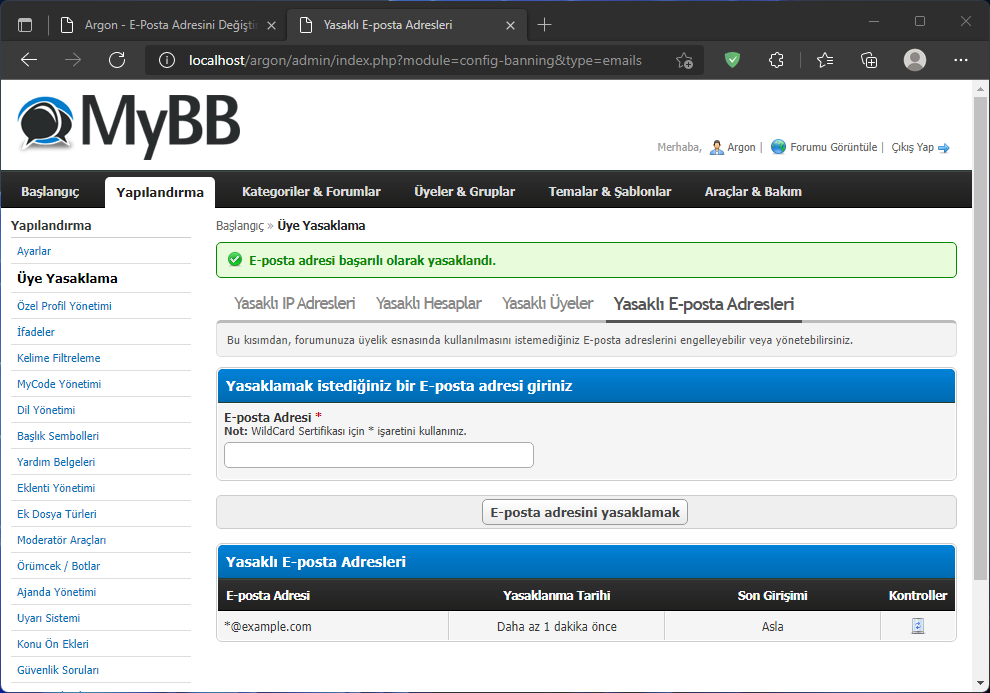Screen dimensions: 990x693
Task: Open Üye Yasaklama in sidebar
Action: (x=67, y=278)
